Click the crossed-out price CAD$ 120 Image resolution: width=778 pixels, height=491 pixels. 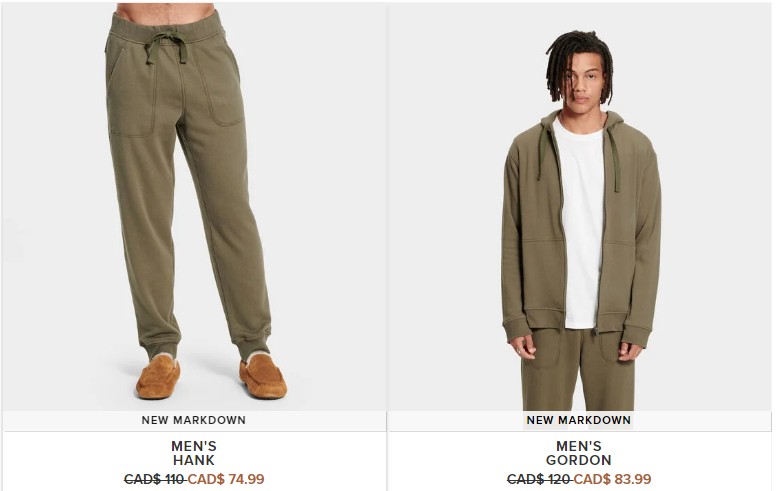click(538, 479)
